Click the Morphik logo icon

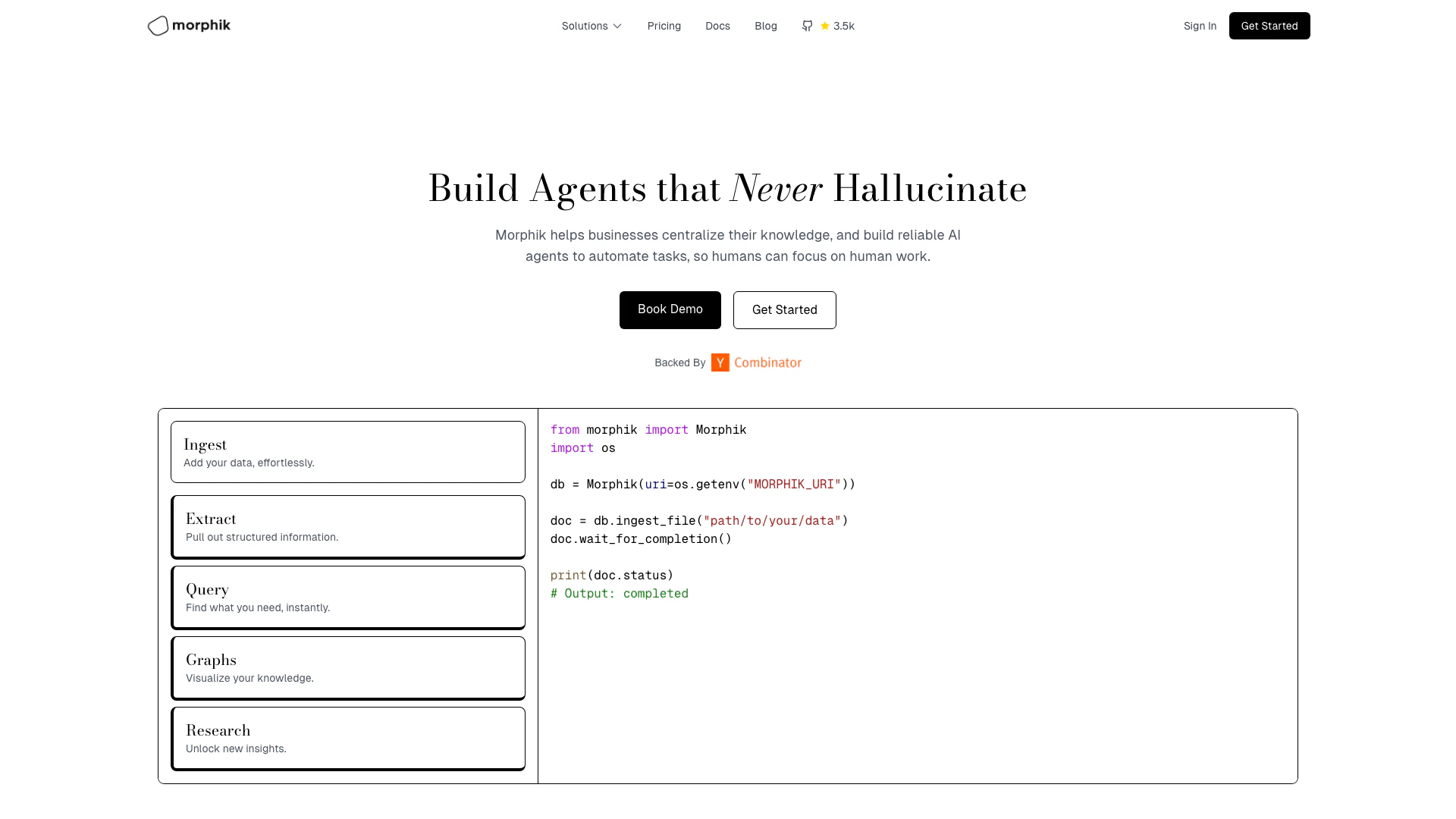pyautogui.click(x=158, y=26)
